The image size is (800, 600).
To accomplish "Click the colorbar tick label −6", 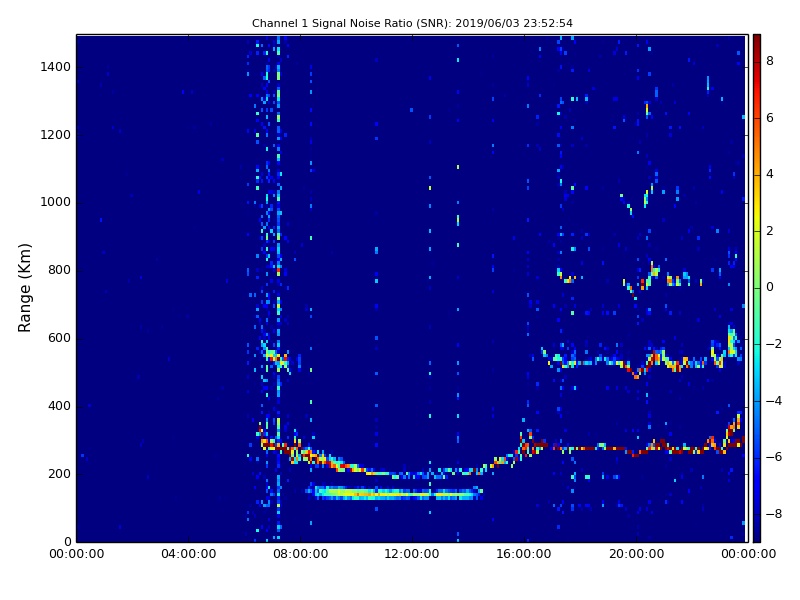I will click(774, 457).
